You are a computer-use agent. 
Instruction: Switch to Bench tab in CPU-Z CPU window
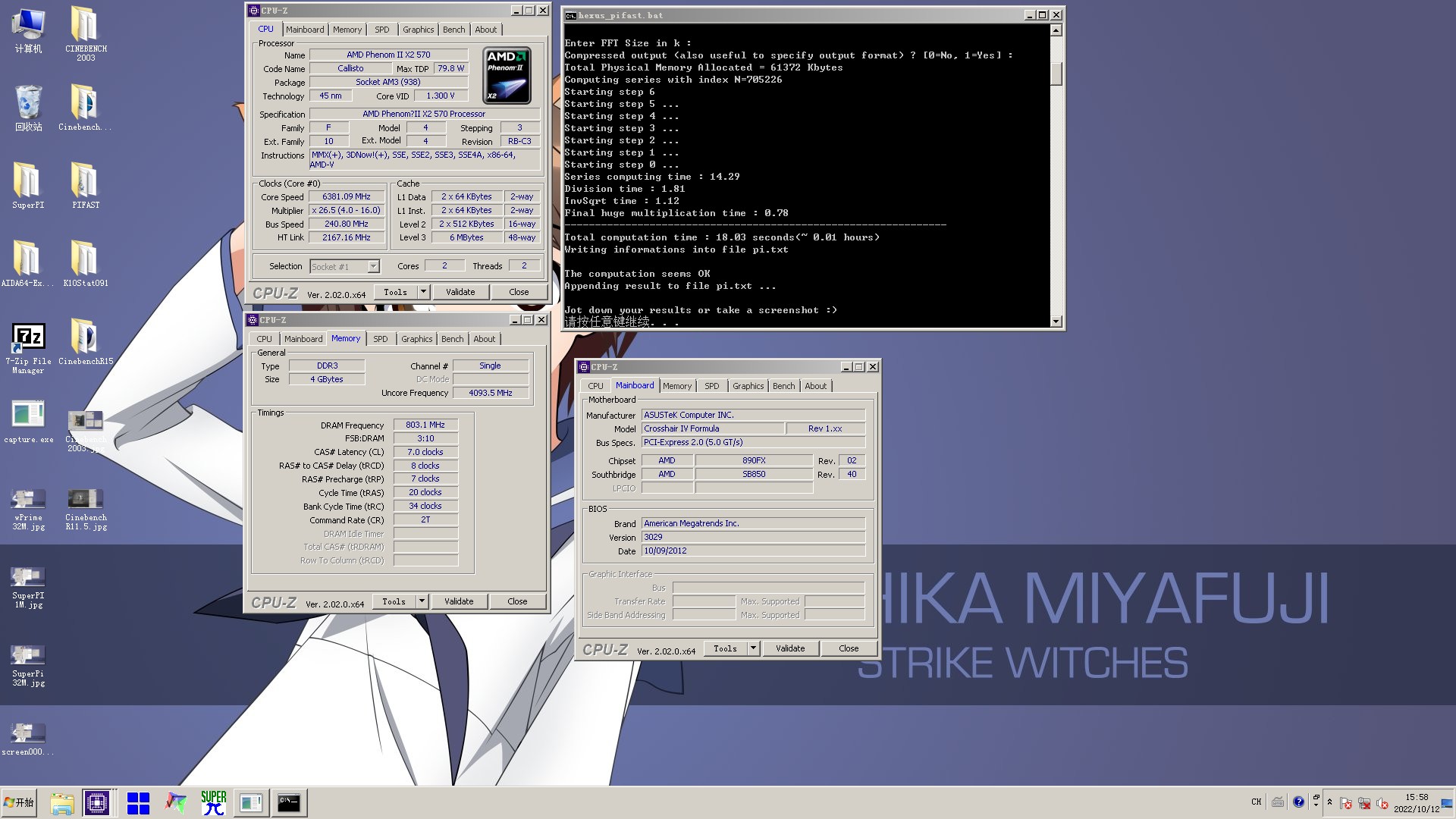(454, 30)
